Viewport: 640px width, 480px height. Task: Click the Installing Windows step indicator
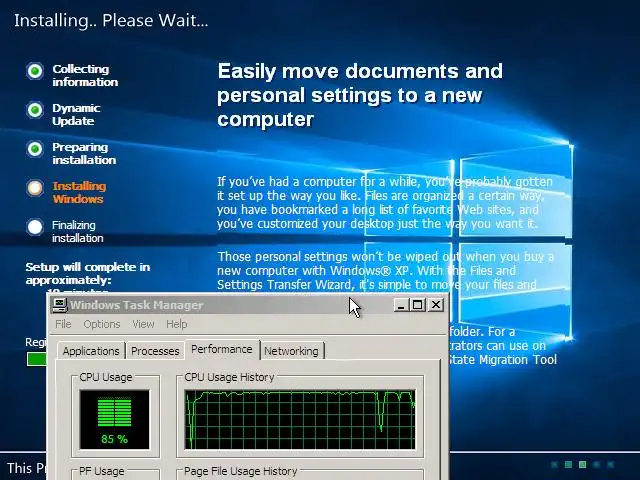pyautogui.click(x=35, y=188)
